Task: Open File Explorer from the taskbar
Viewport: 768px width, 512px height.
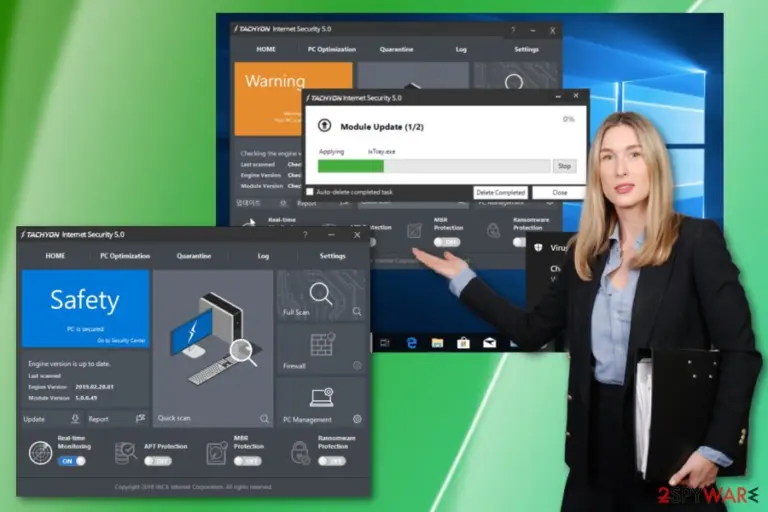Action: tap(437, 342)
